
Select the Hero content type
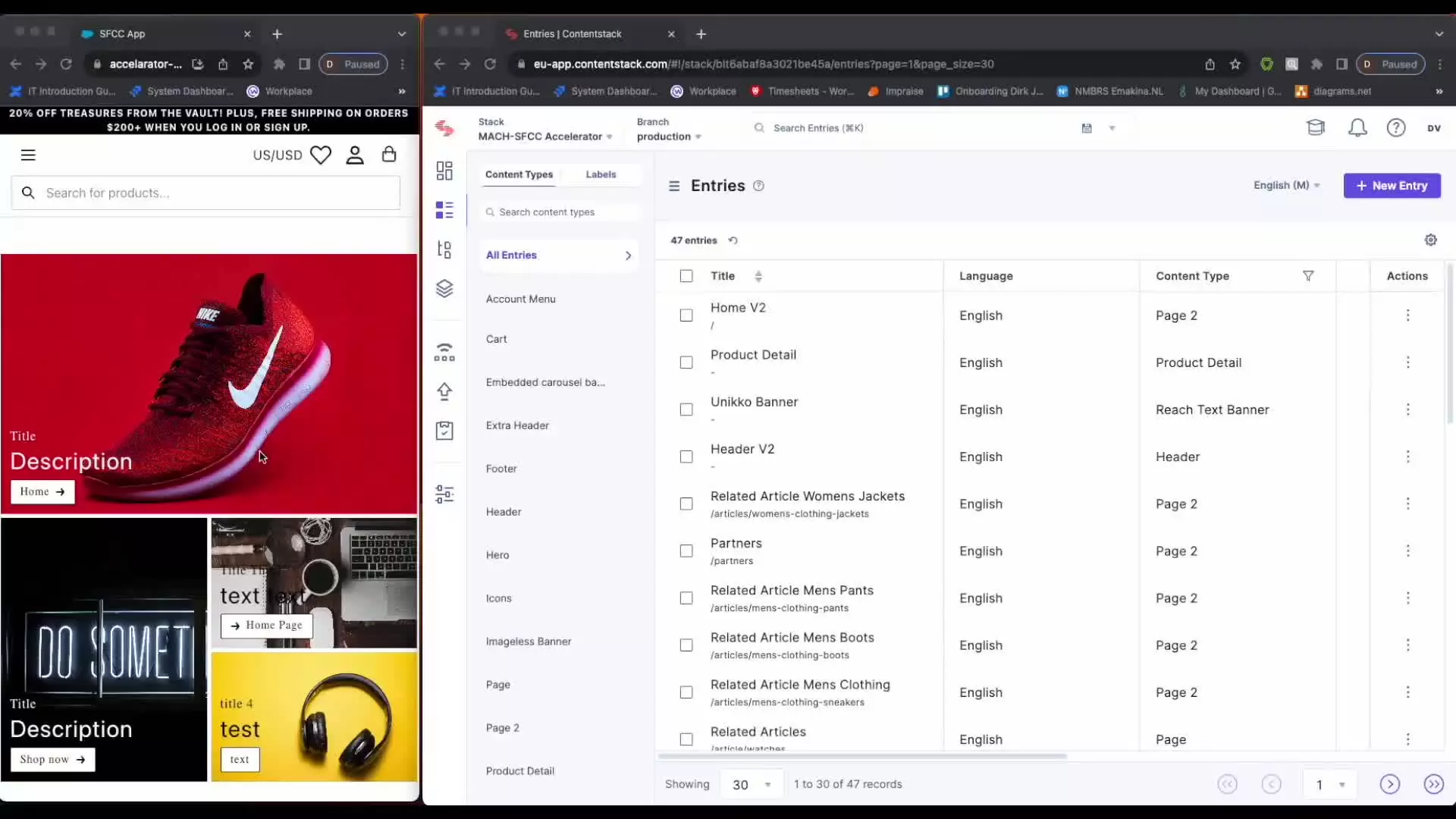tap(497, 555)
